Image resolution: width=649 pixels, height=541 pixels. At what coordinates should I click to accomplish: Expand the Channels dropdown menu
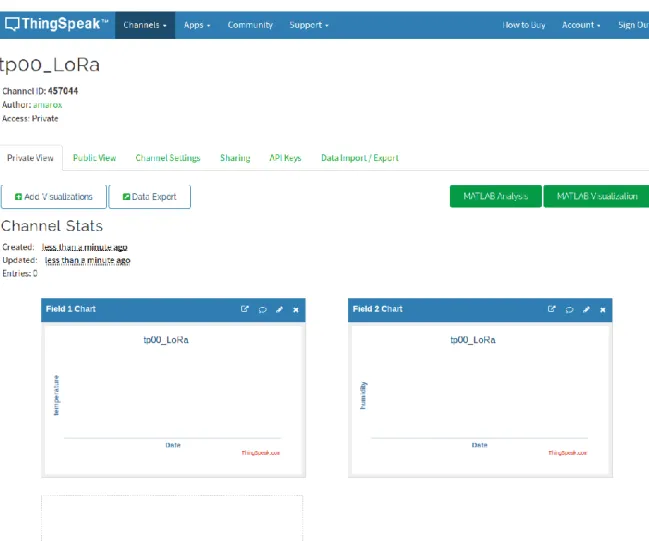click(145, 25)
